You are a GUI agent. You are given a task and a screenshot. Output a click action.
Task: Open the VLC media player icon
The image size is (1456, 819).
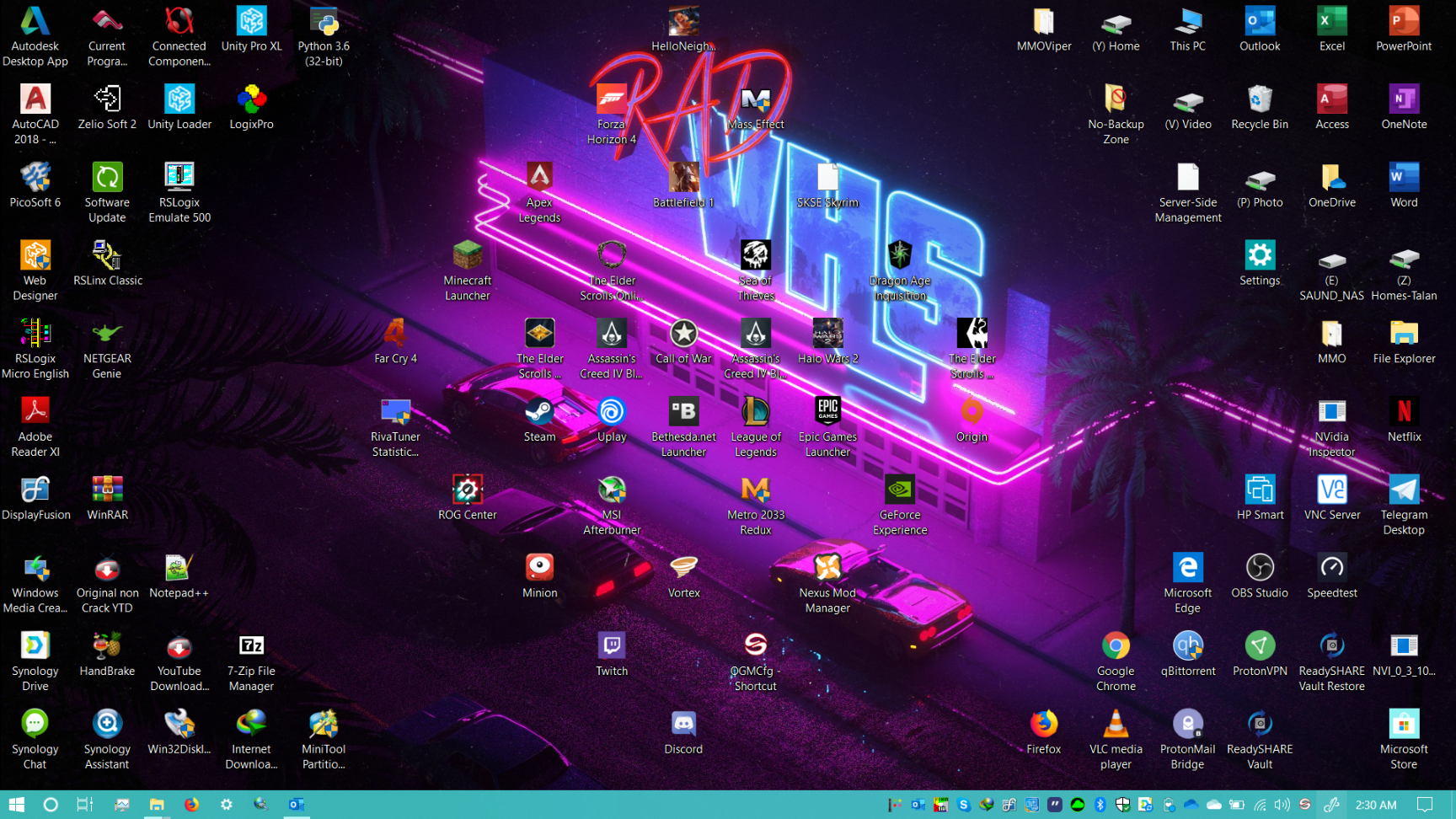click(x=1116, y=740)
